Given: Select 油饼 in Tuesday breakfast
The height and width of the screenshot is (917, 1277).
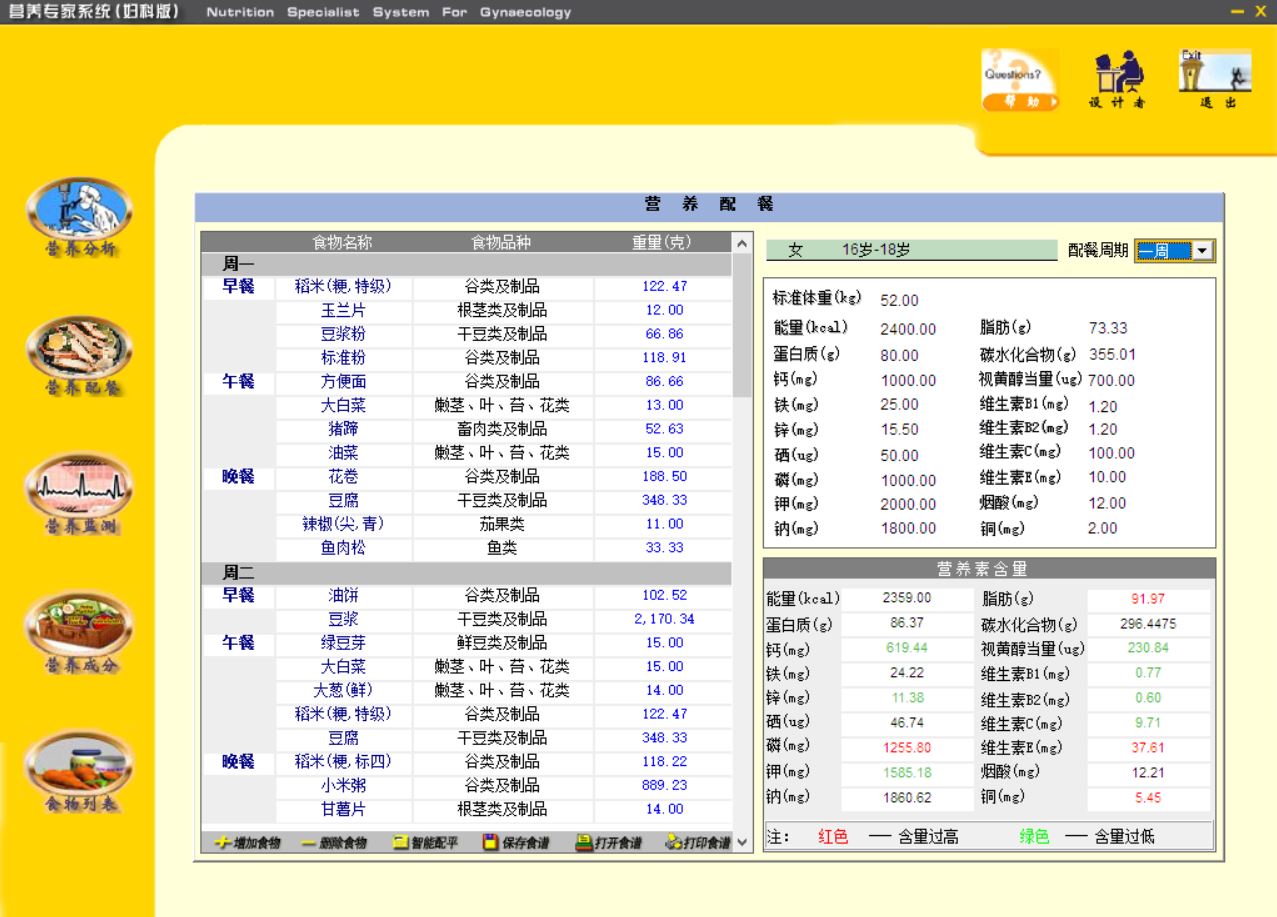Looking at the screenshot, I should pos(343,595).
